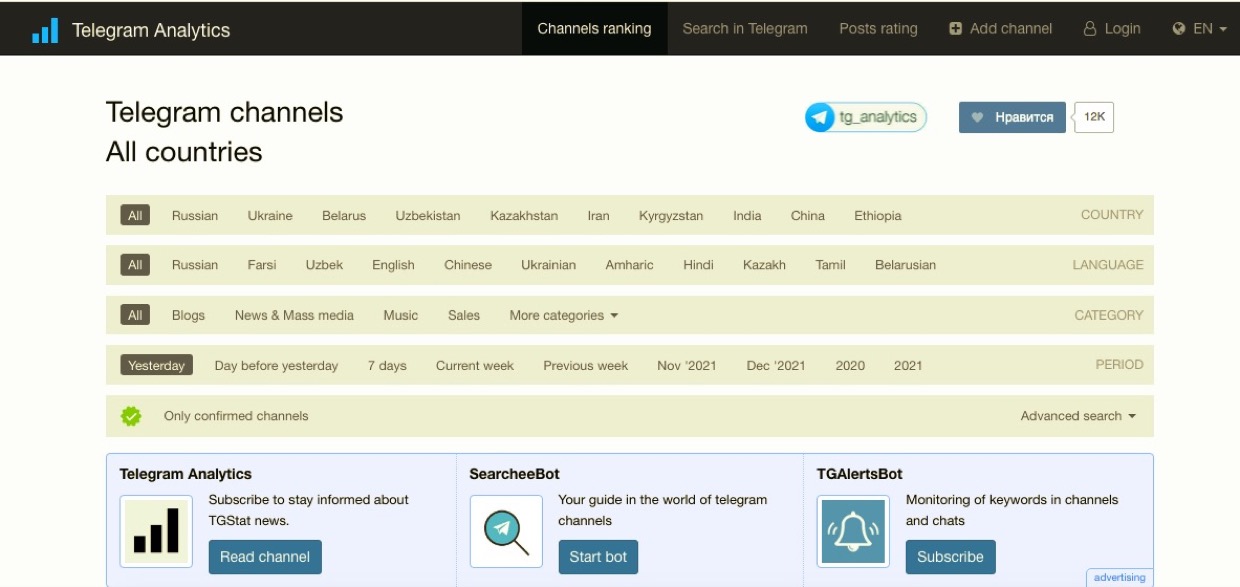
Task: Select the Sales category
Action: coord(464,315)
